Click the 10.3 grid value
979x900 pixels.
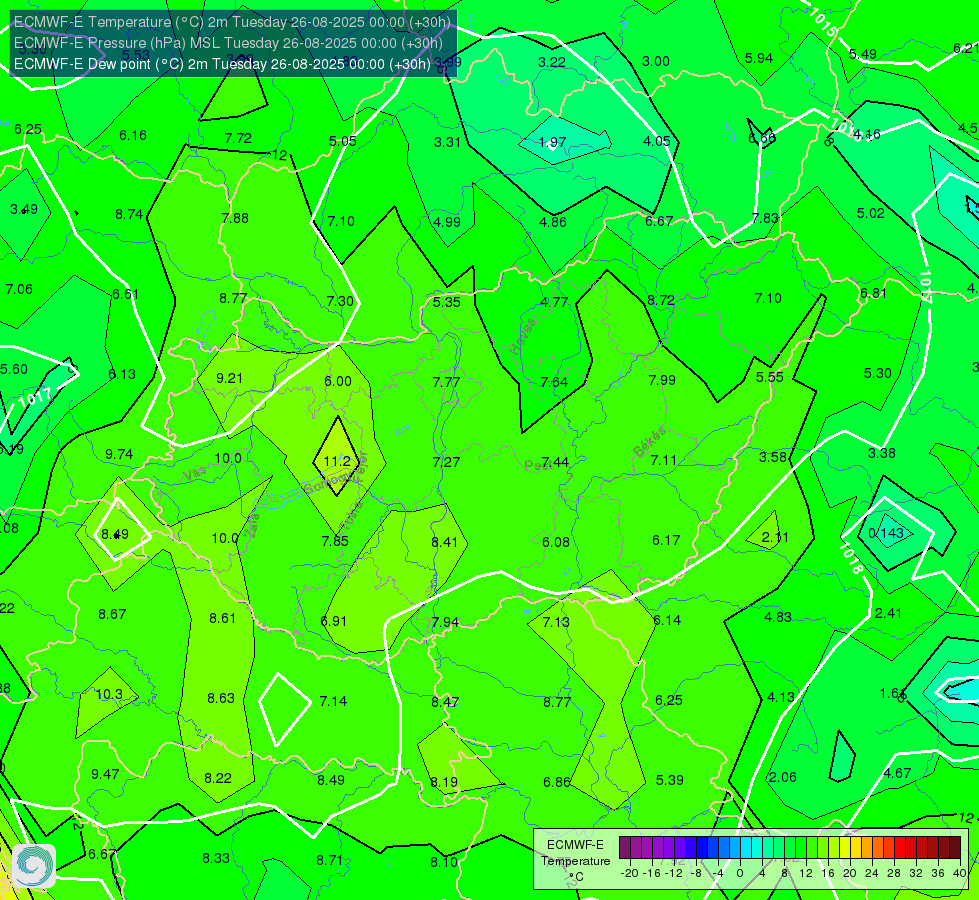(x=109, y=694)
